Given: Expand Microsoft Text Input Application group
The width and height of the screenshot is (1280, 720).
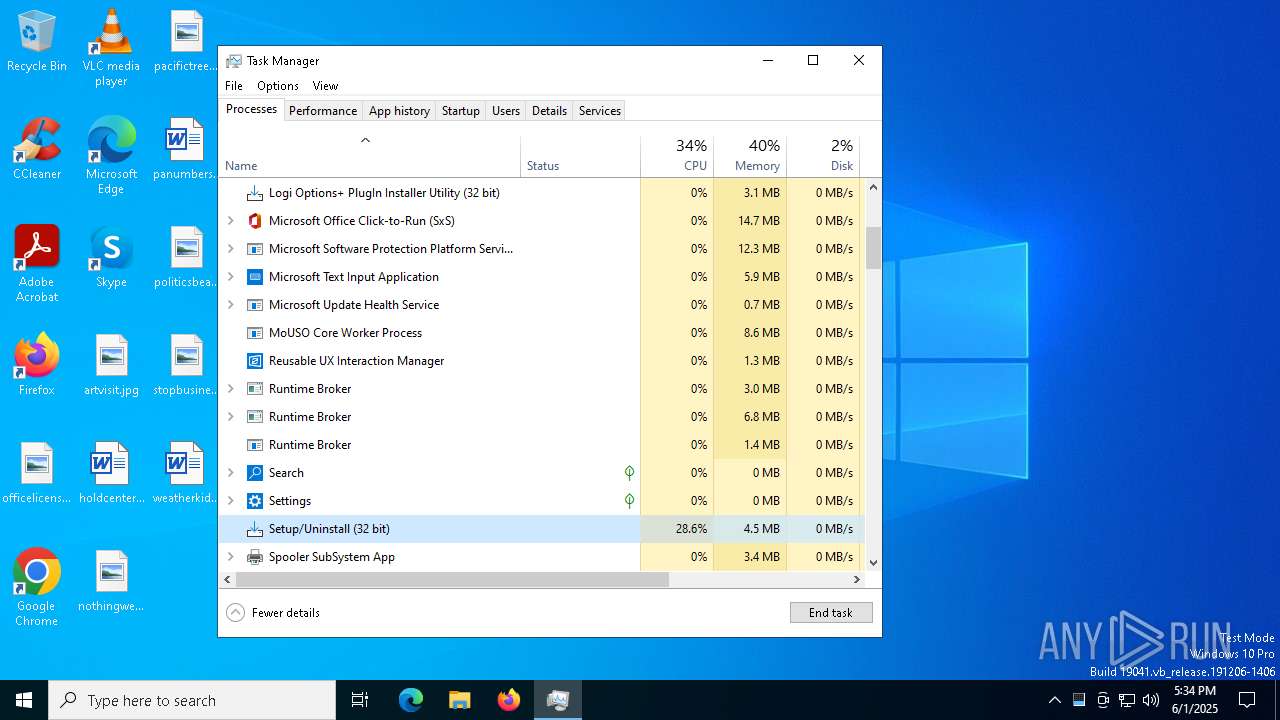Looking at the screenshot, I should tap(231, 277).
